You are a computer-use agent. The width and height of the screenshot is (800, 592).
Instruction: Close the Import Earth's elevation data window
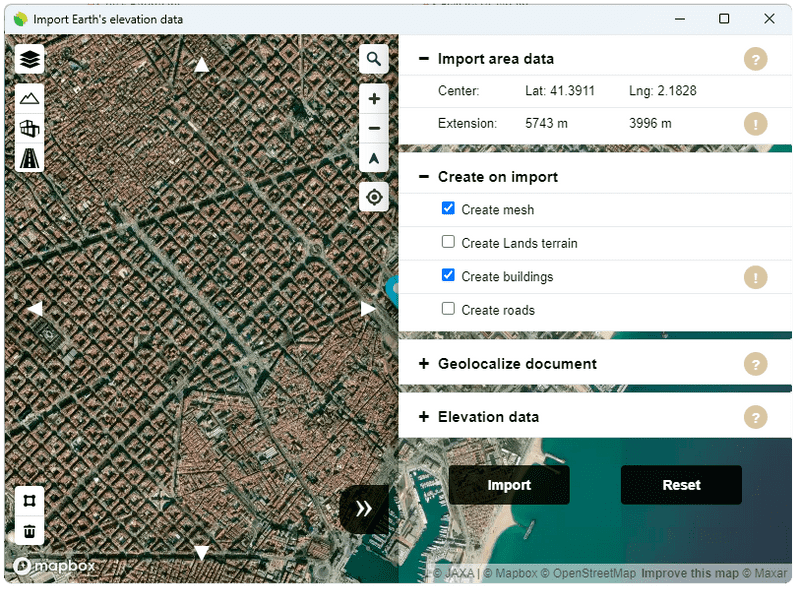click(x=770, y=19)
